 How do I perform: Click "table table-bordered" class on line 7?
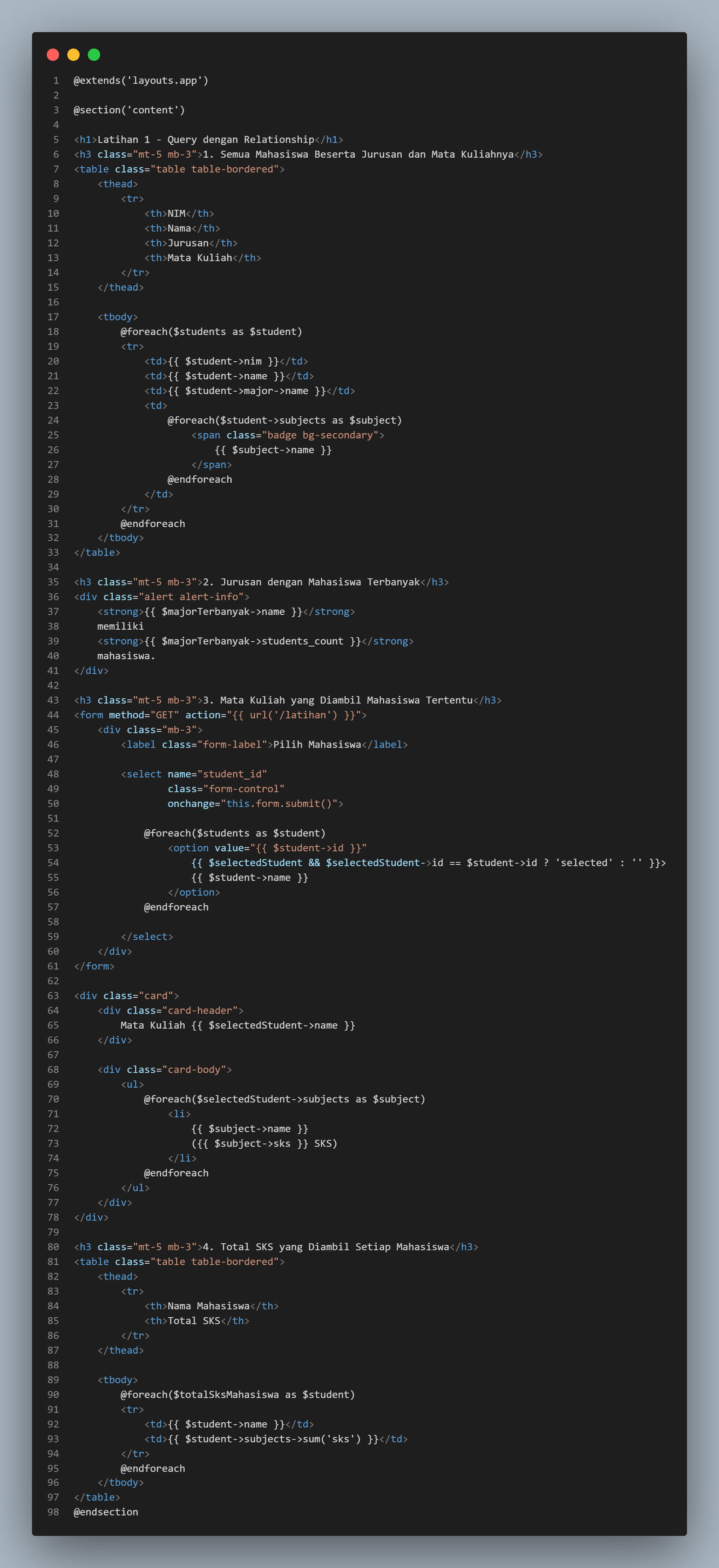[214, 169]
